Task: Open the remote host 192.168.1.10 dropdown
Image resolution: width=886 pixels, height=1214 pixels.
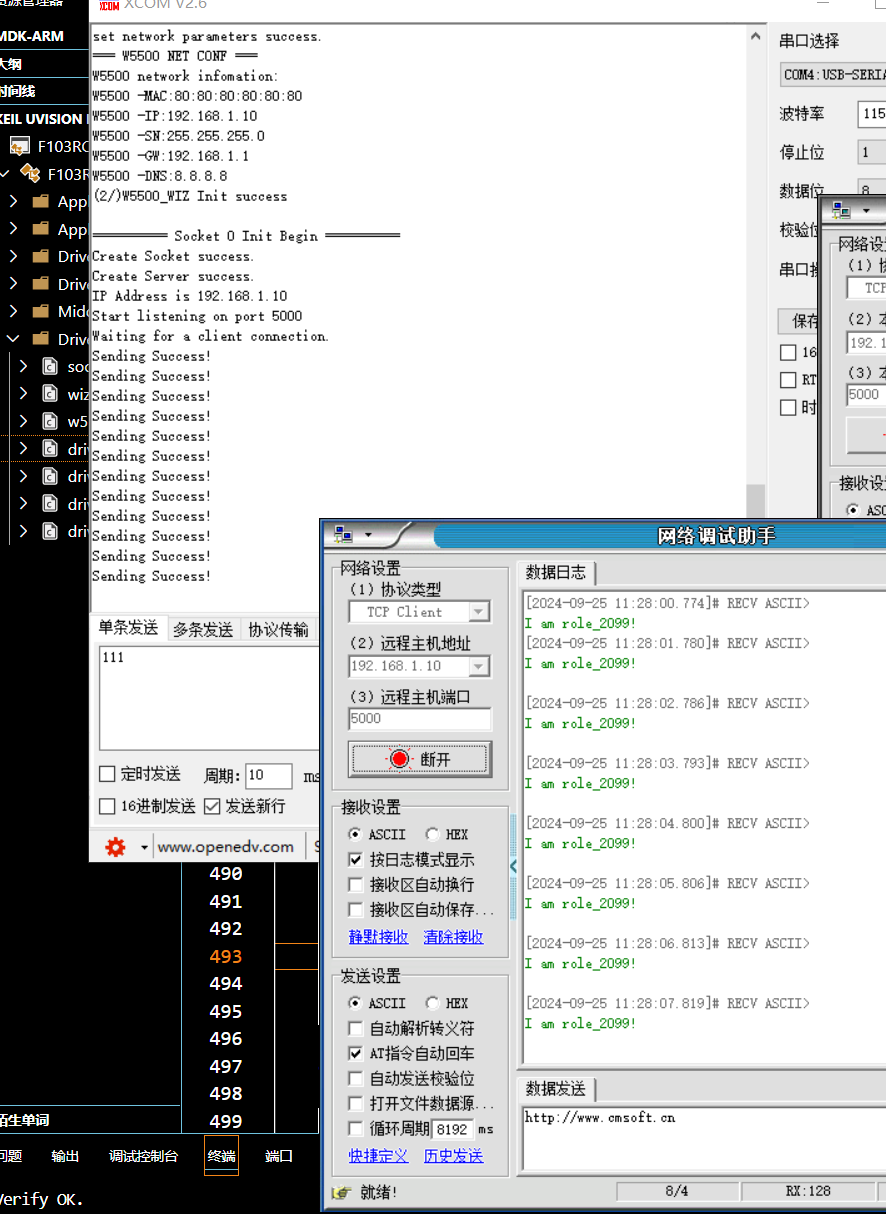Action: (479, 666)
